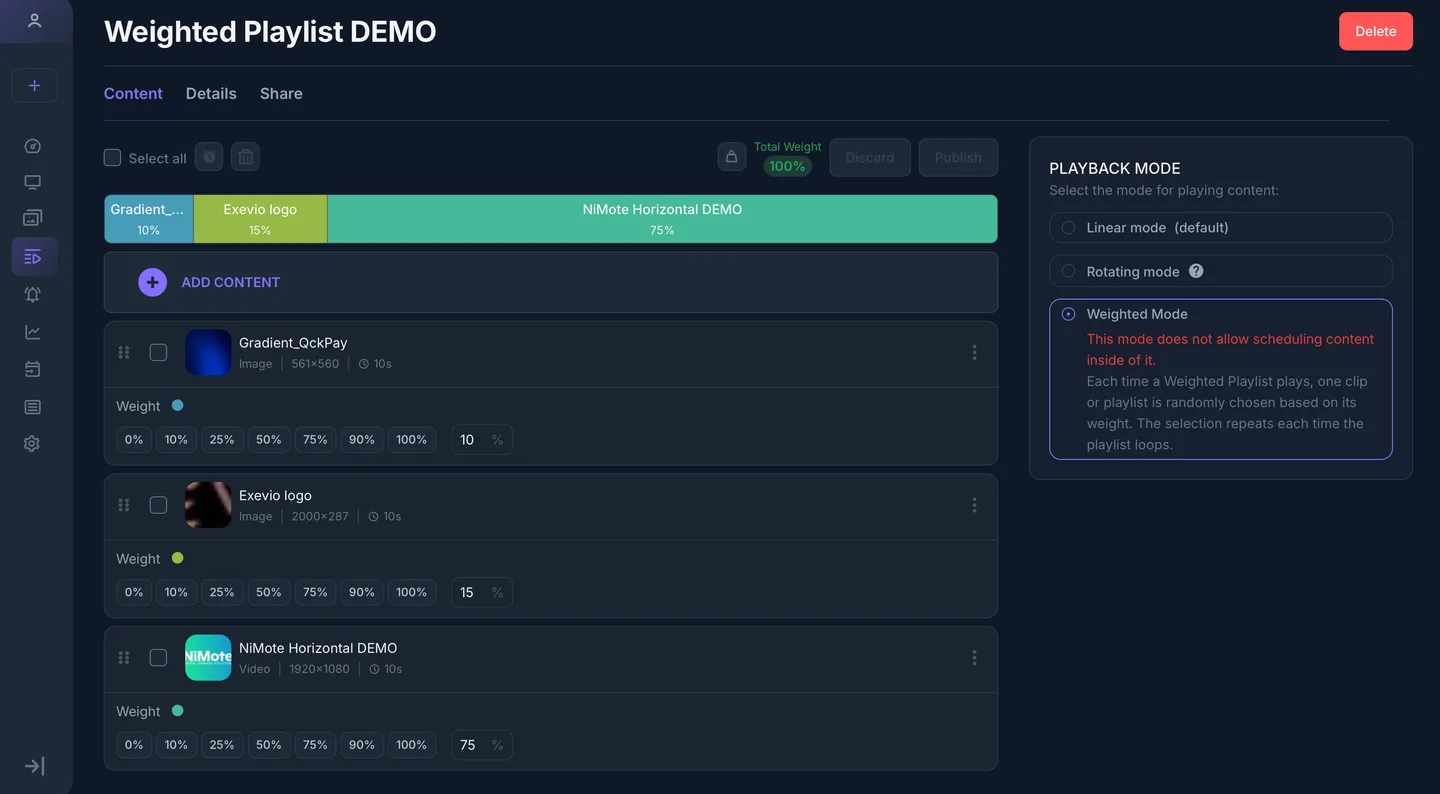Set Exevio logo weight to 50%
Image resolution: width=1440 pixels, height=794 pixels.
269,592
